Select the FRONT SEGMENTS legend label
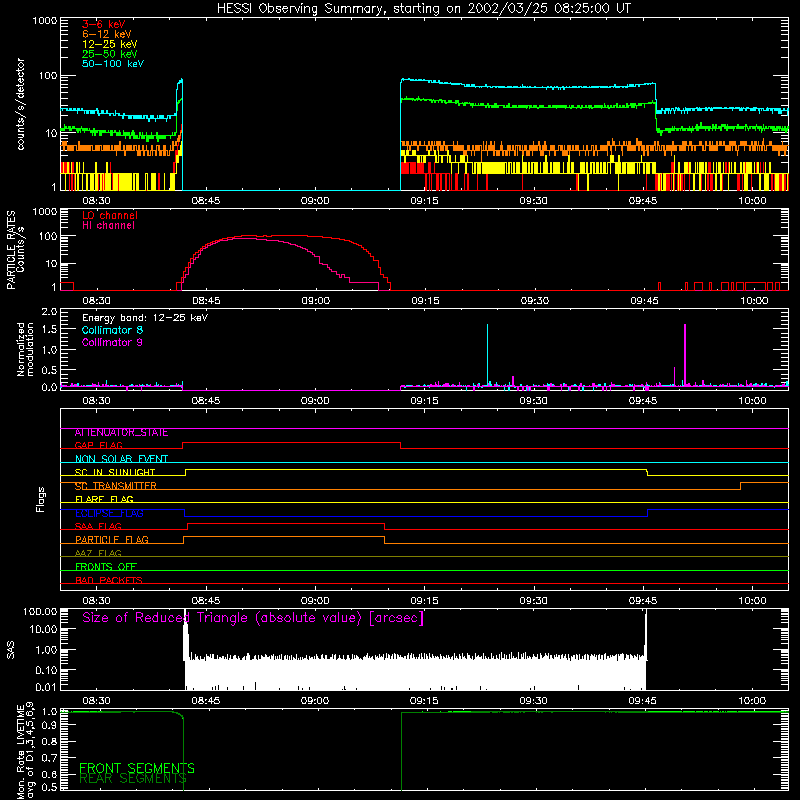Screen dimensions: 800x800 (137, 768)
